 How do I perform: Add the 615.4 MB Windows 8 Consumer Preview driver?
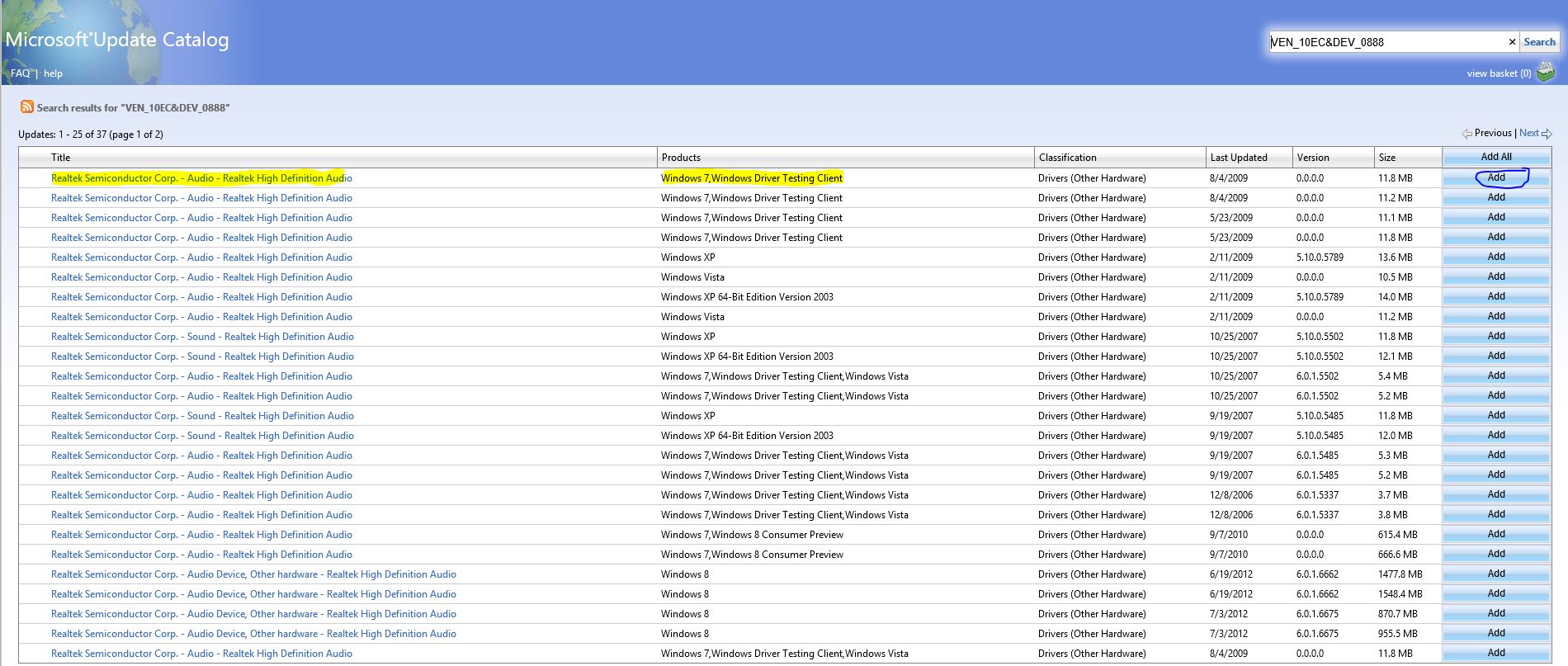coord(1496,534)
